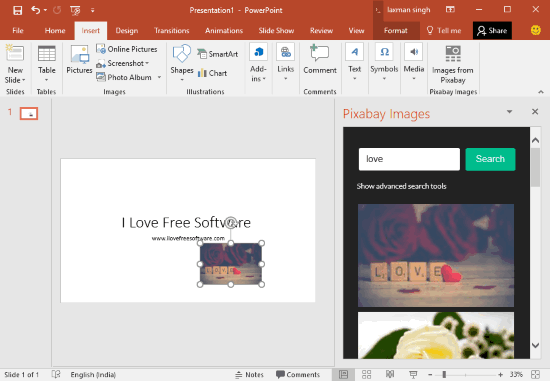Switch to the Home tab

point(55,31)
